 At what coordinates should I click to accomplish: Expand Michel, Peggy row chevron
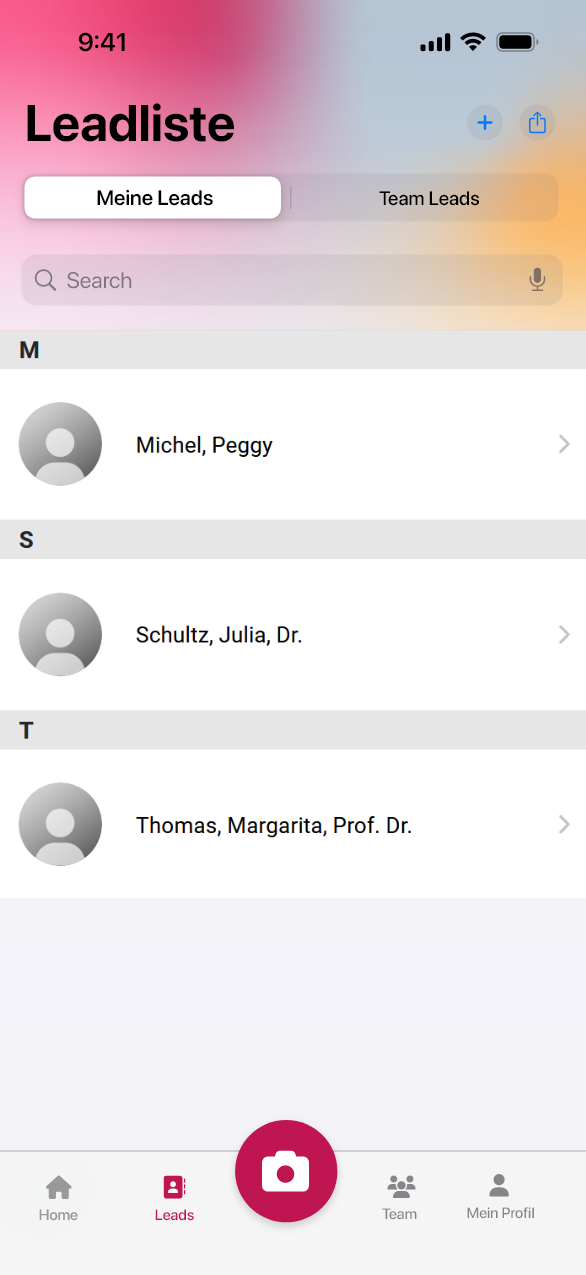tap(564, 444)
